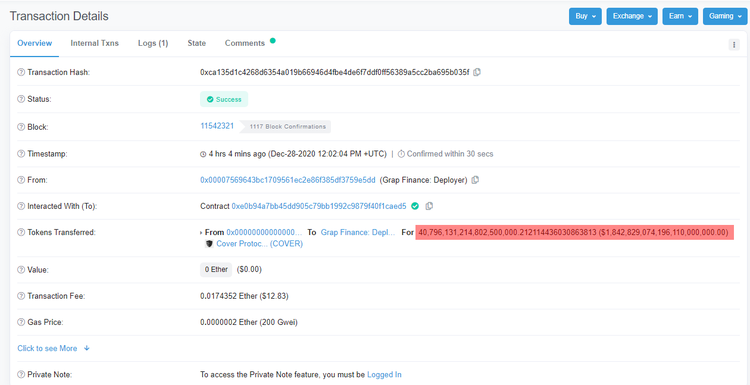Open the Cover Protoc... (COVER) token link

point(260,243)
